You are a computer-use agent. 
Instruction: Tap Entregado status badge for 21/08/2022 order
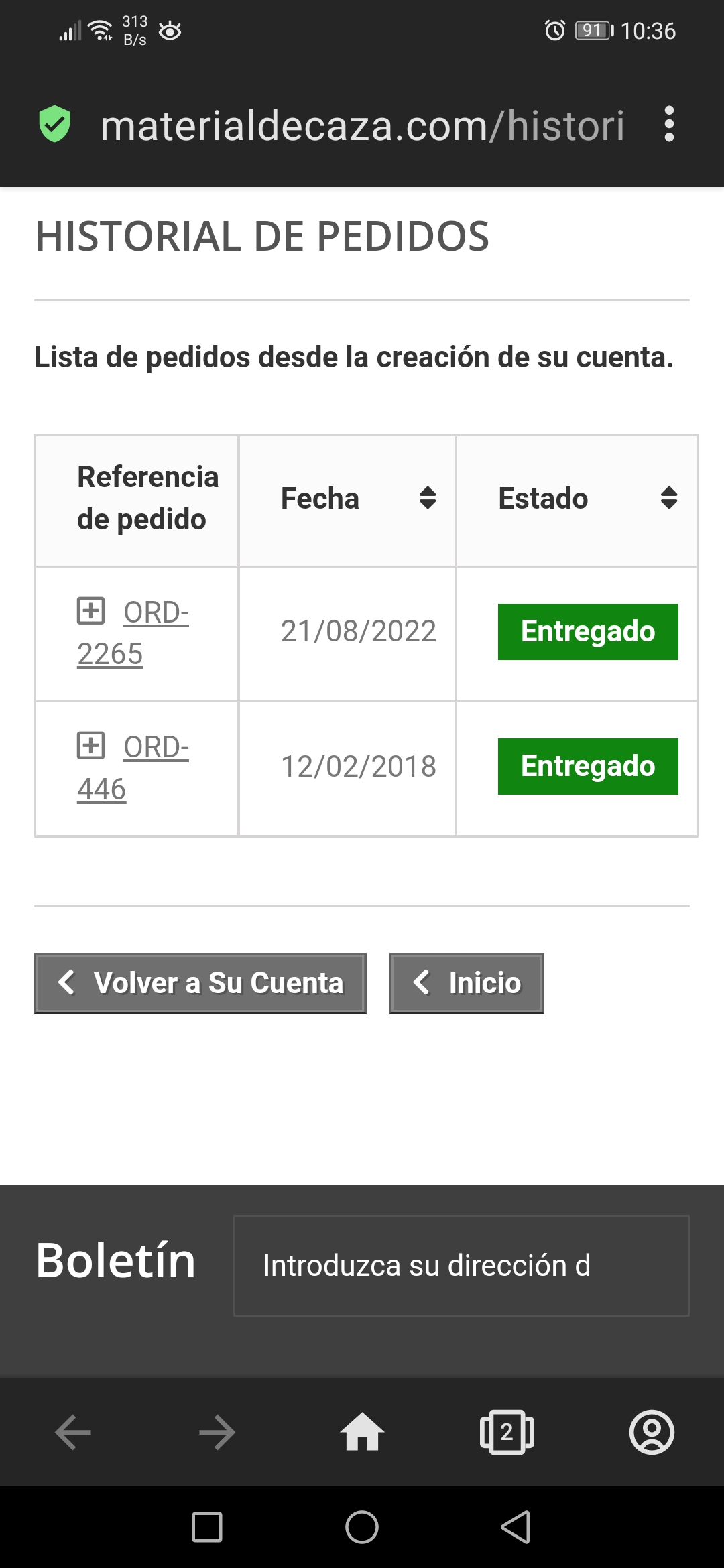(x=588, y=631)
